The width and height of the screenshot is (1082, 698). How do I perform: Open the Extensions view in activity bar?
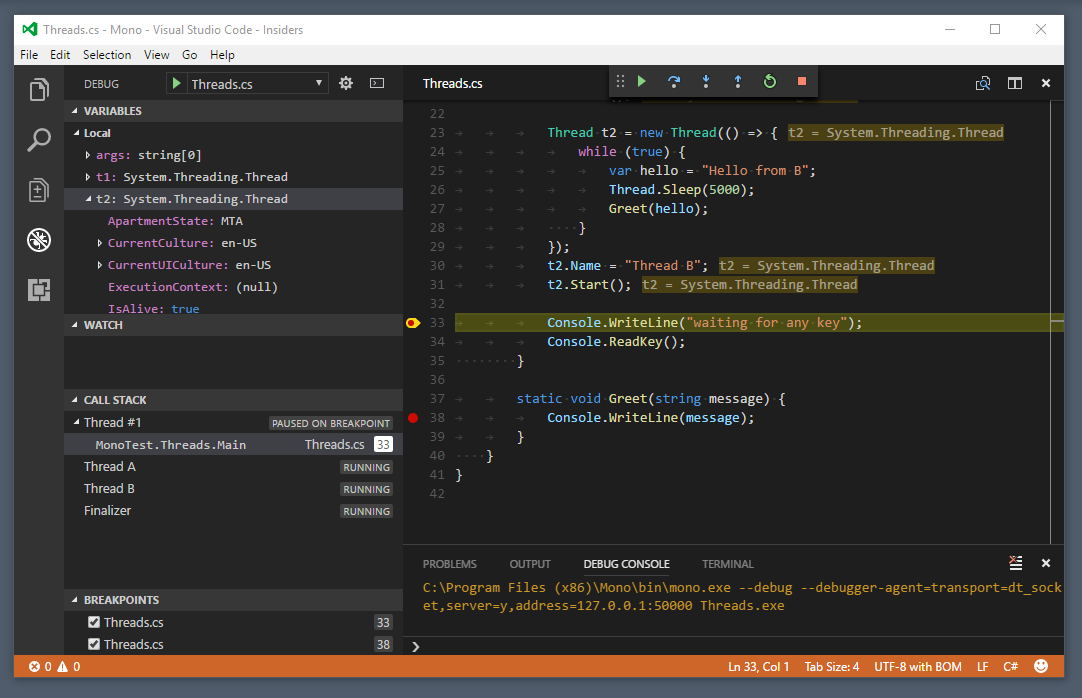pos(39,290)
